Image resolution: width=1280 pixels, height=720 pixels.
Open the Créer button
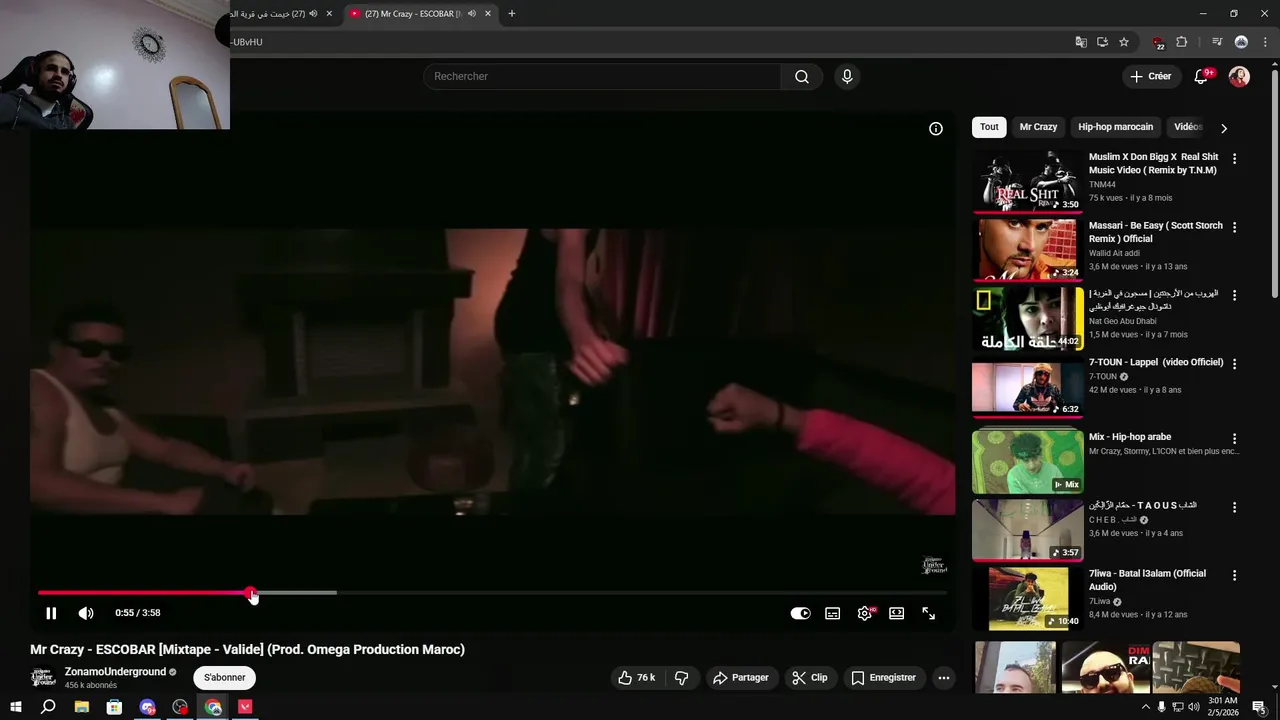[1150, 76]
